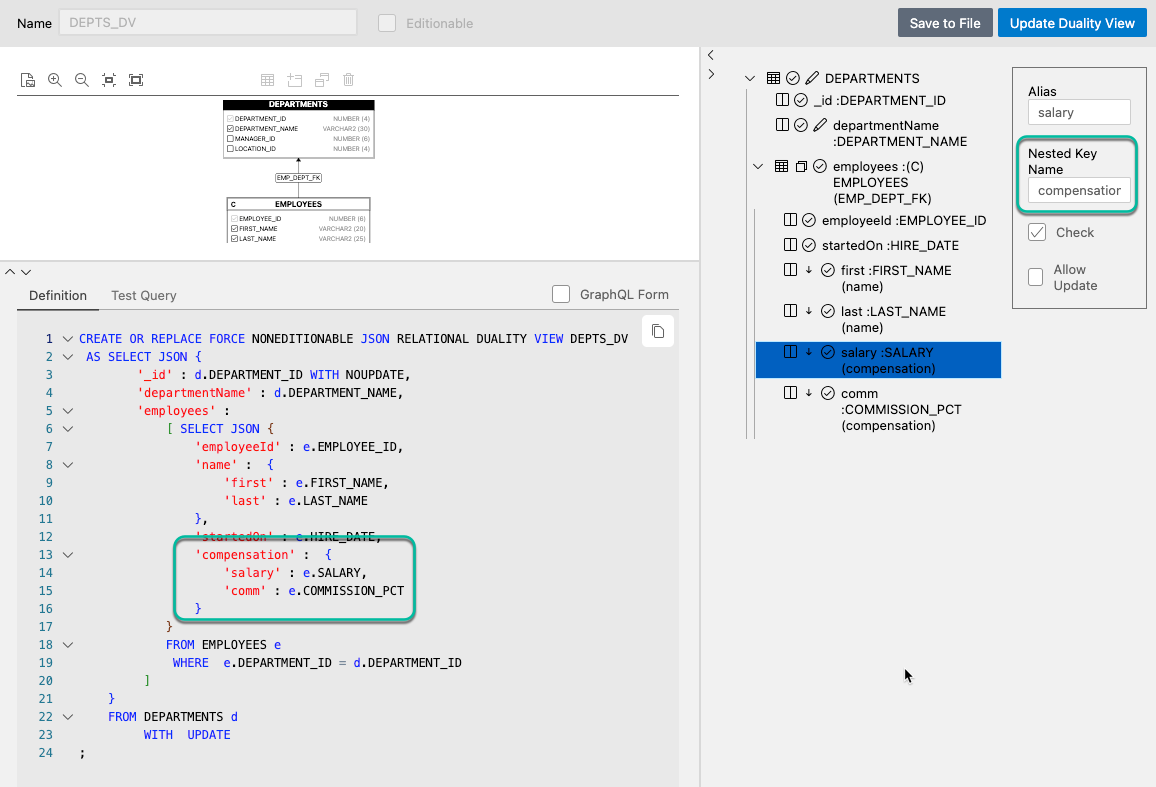Fold code line 5 'employees' block

coord(68,411)
